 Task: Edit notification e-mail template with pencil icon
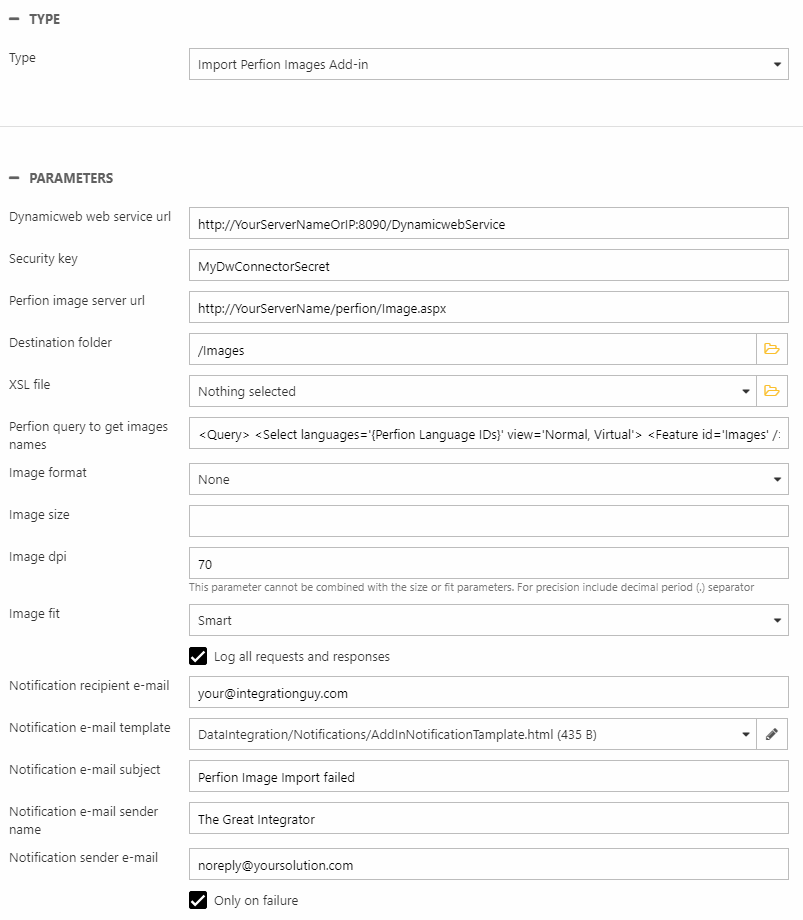click(x=771, y=734)
